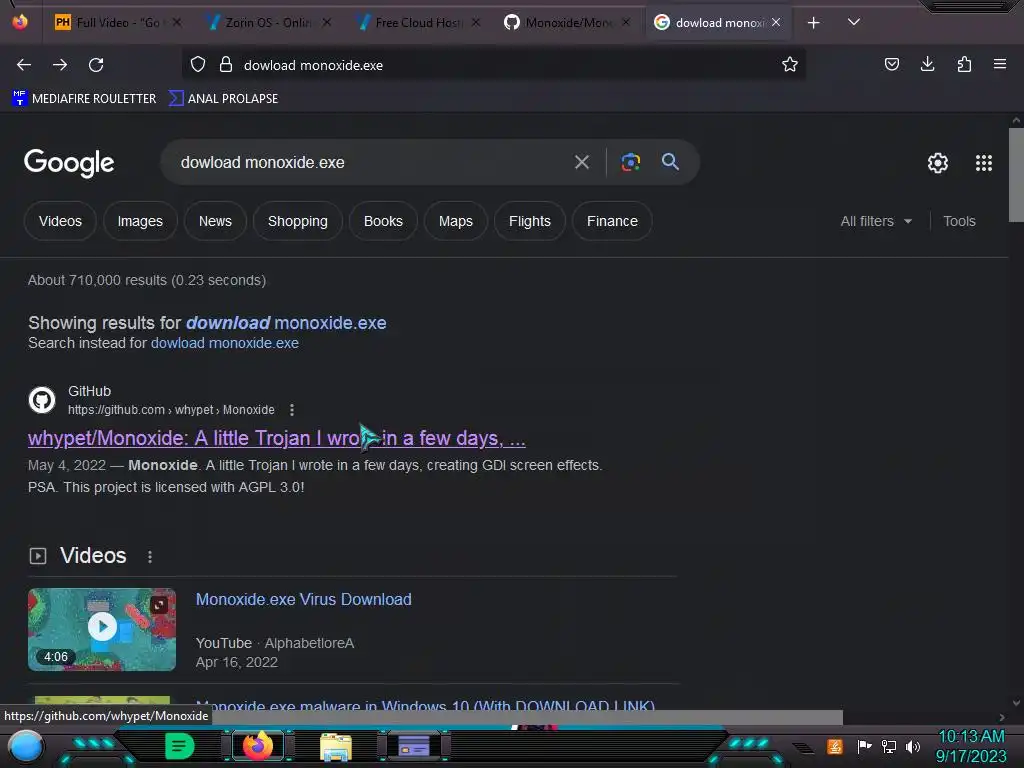Filter results by Videos

click(60, 221)
